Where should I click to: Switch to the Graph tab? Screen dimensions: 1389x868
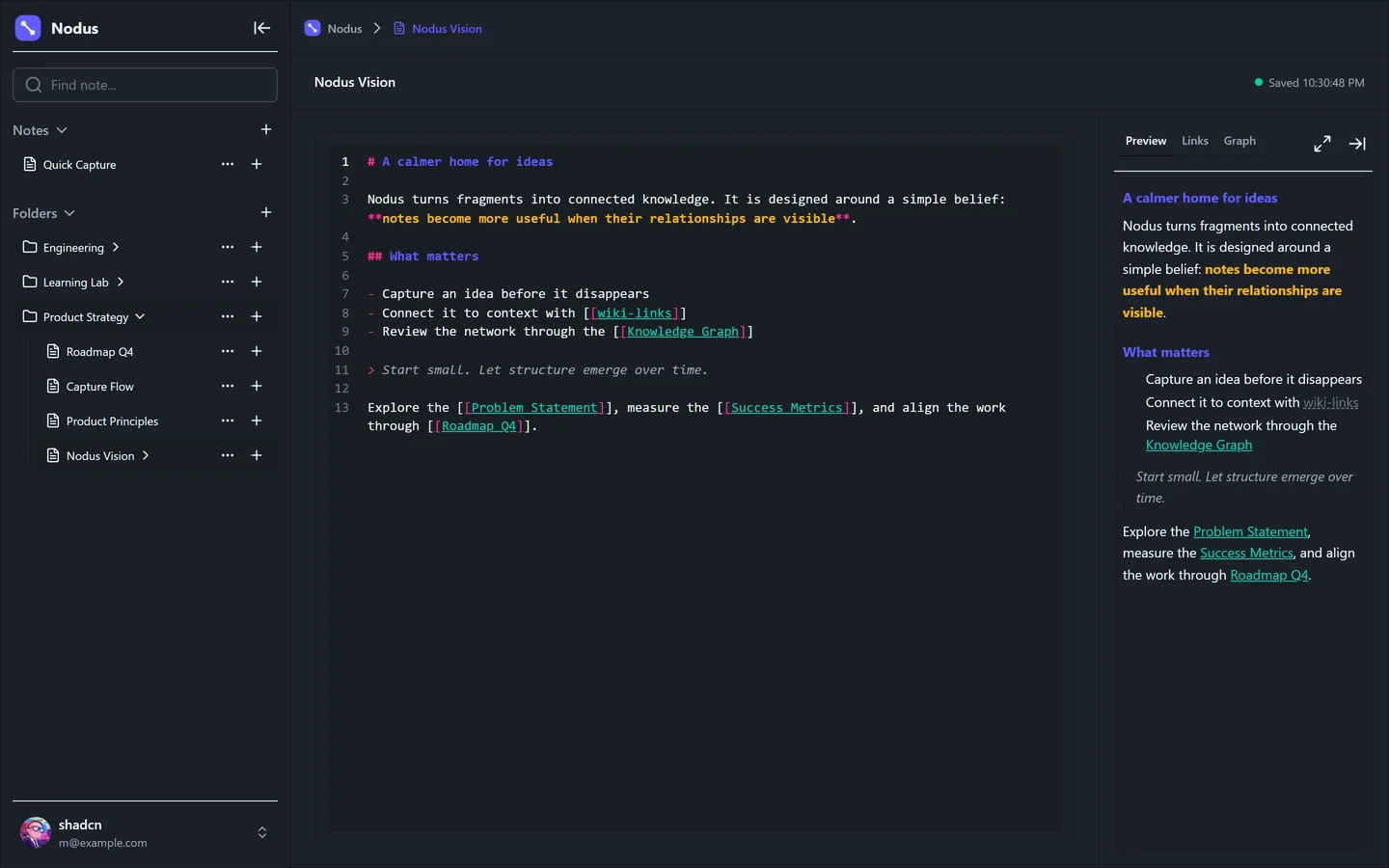click(1239, 141)
